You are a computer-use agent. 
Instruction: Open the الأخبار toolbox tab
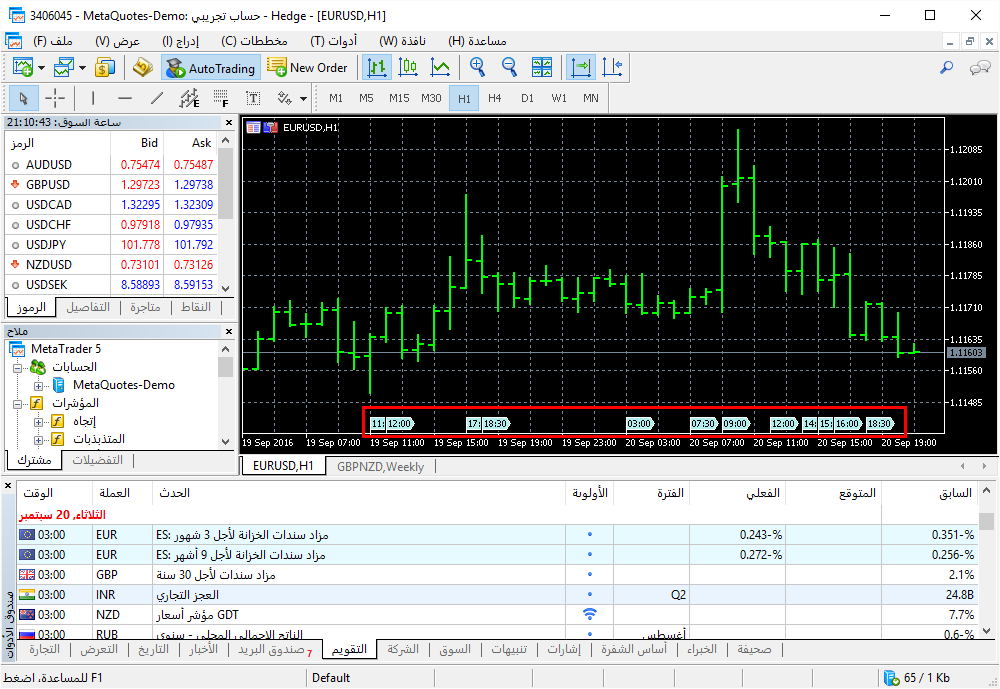(x=203, y=649)
